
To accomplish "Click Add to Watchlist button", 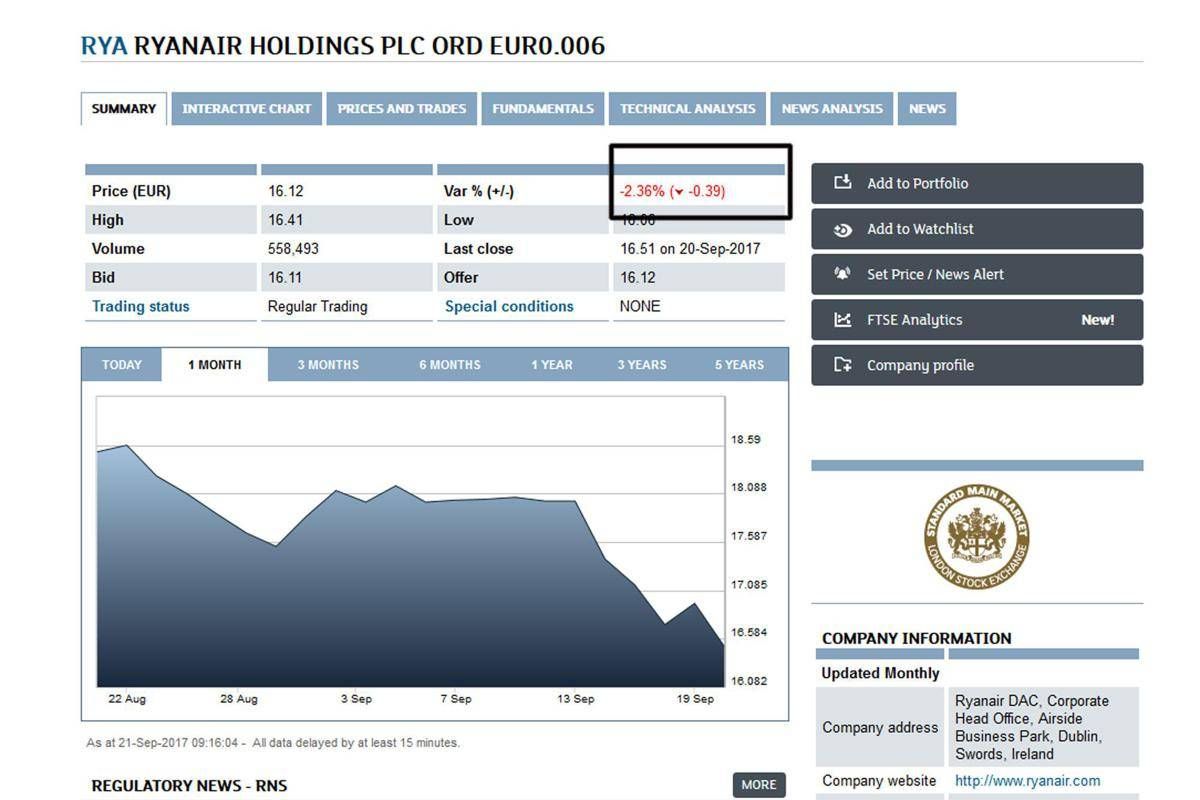I will (977, 229).
